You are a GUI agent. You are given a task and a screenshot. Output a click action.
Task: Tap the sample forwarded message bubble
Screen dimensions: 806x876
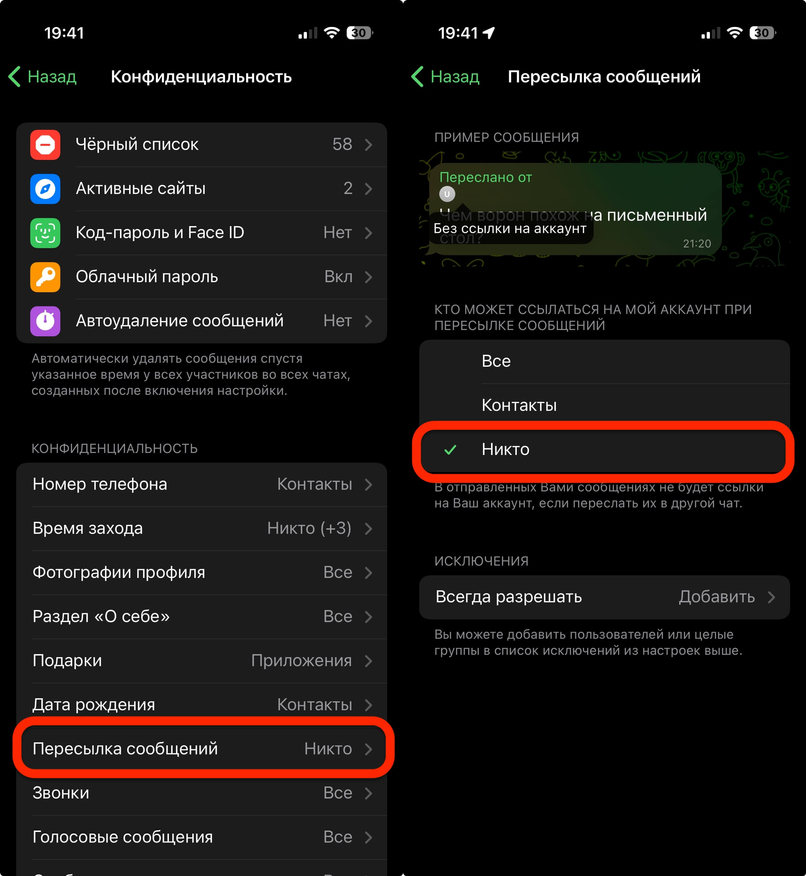(x=574, y=210)
